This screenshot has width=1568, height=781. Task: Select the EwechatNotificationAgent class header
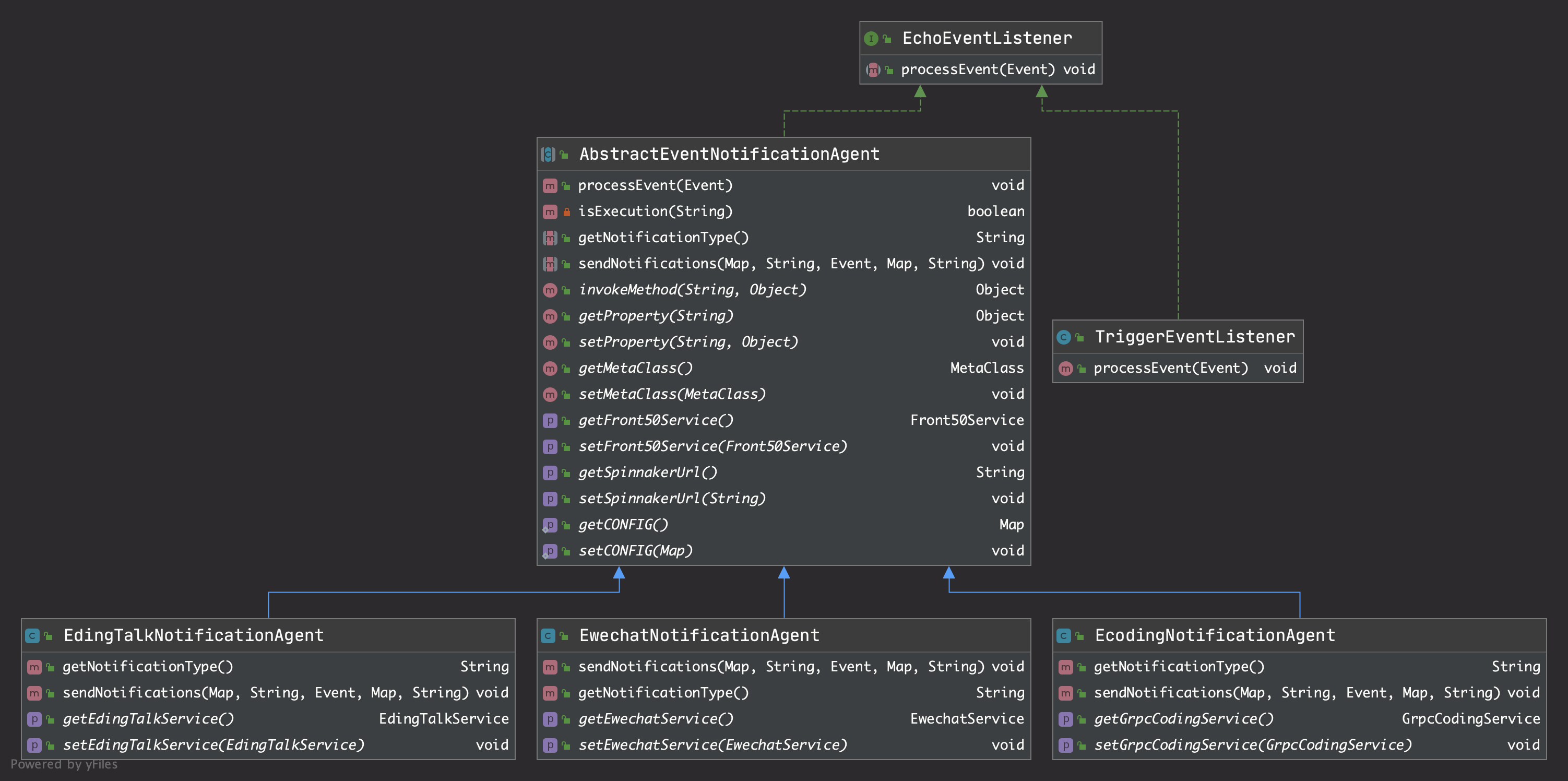click(x=699, y=635)
